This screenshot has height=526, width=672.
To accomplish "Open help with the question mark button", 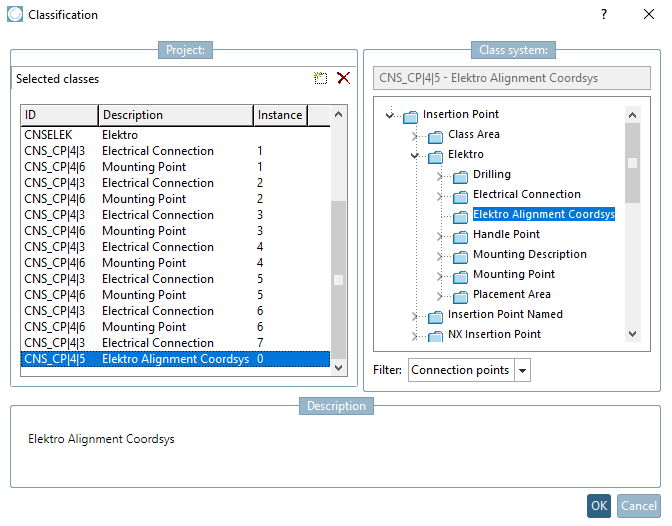I will click(603, 15).
